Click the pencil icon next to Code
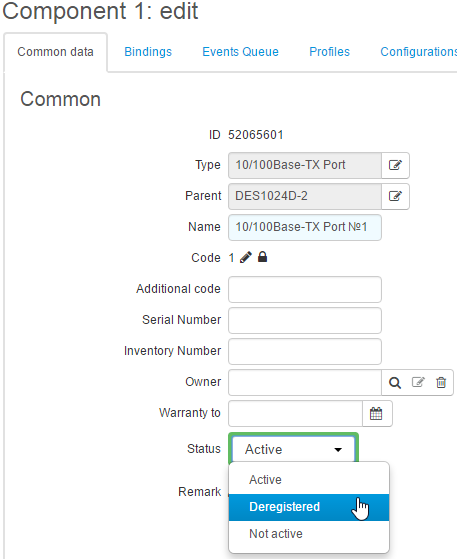This screenshot has width=457, height=559. pyautogui.click(x=246, y=257)
